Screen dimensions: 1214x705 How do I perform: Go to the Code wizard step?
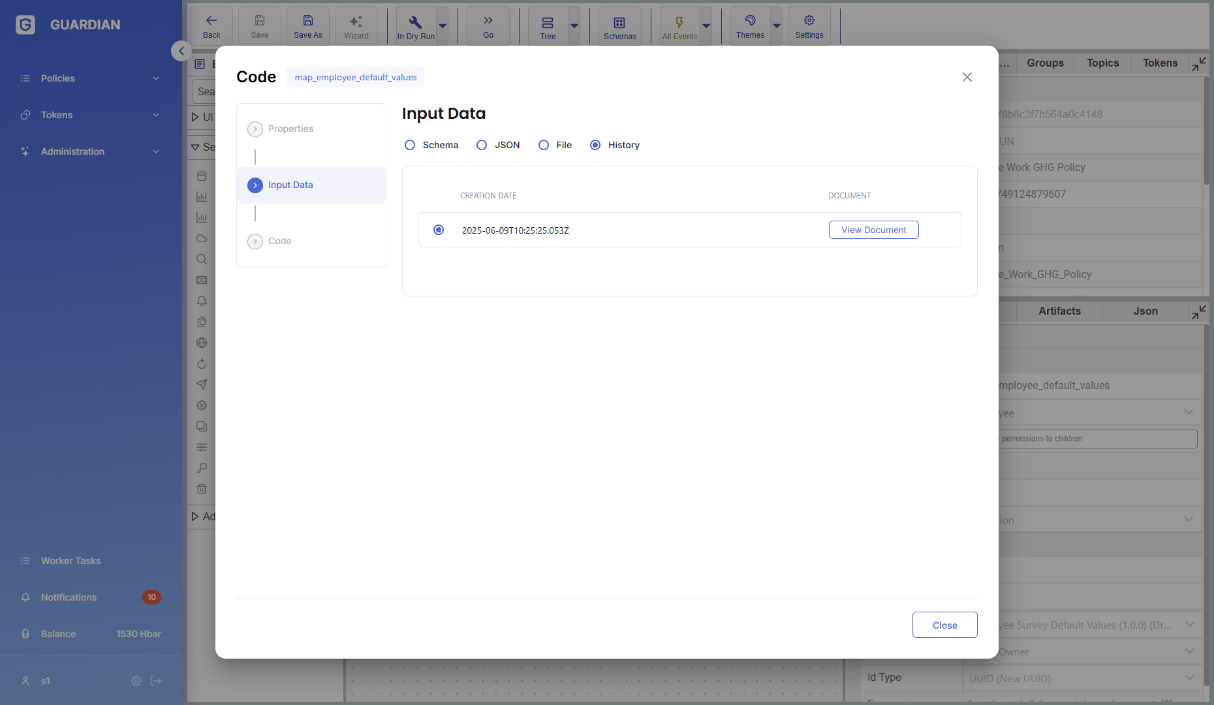point(279,241)
